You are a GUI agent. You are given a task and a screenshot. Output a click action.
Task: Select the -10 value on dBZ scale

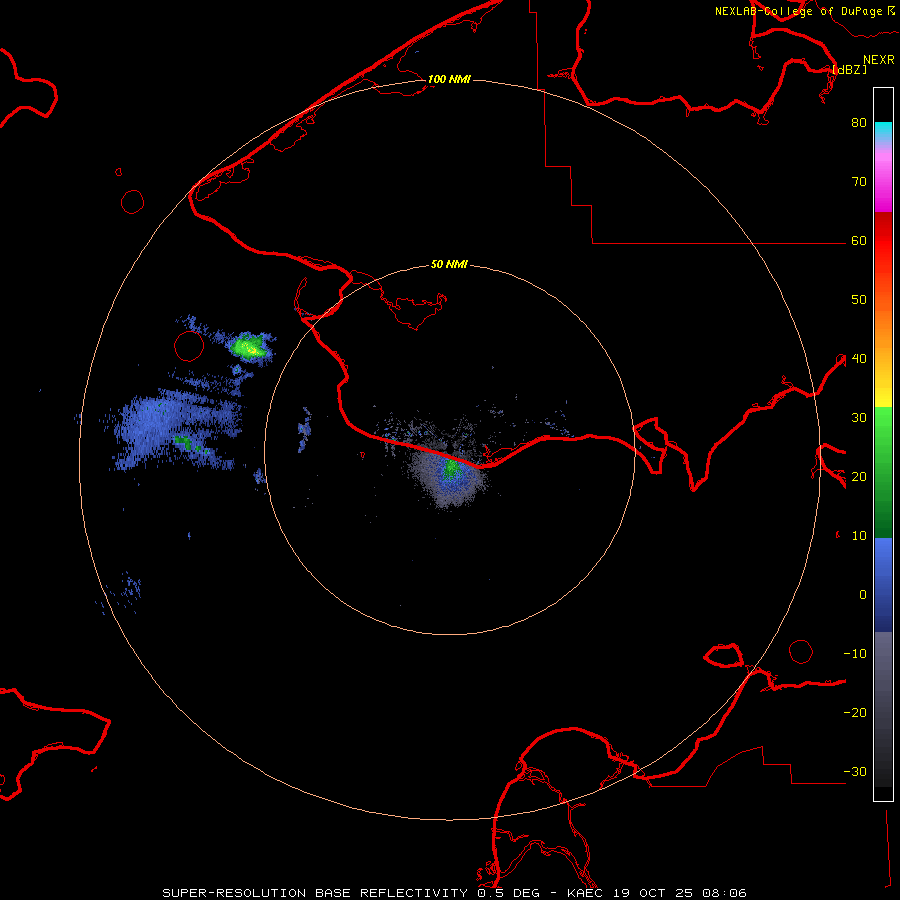coord(855,653)
